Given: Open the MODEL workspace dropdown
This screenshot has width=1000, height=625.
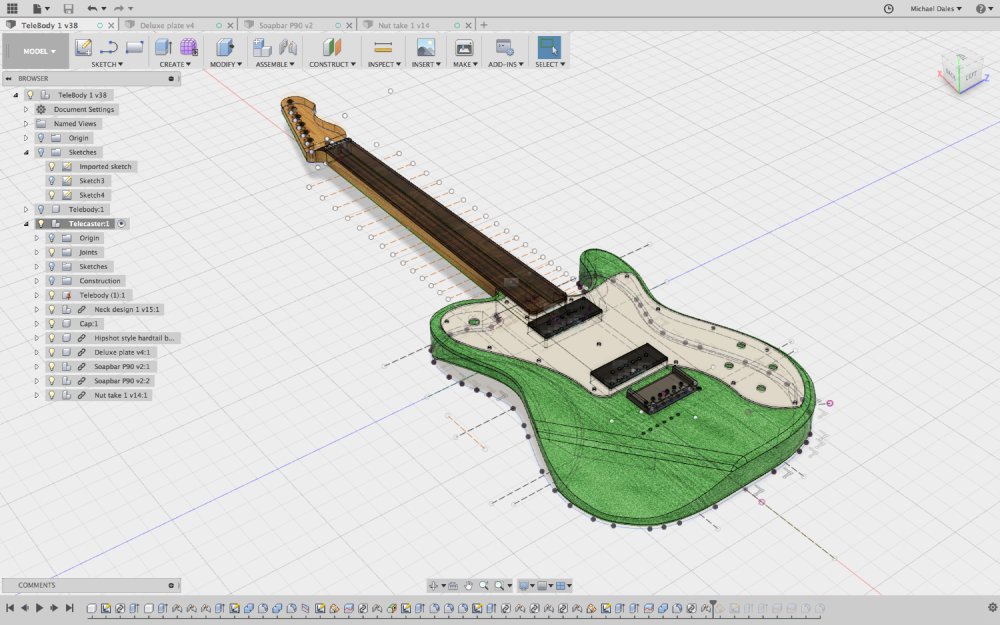Looking at the screenshot, I should tap(36, 51).
